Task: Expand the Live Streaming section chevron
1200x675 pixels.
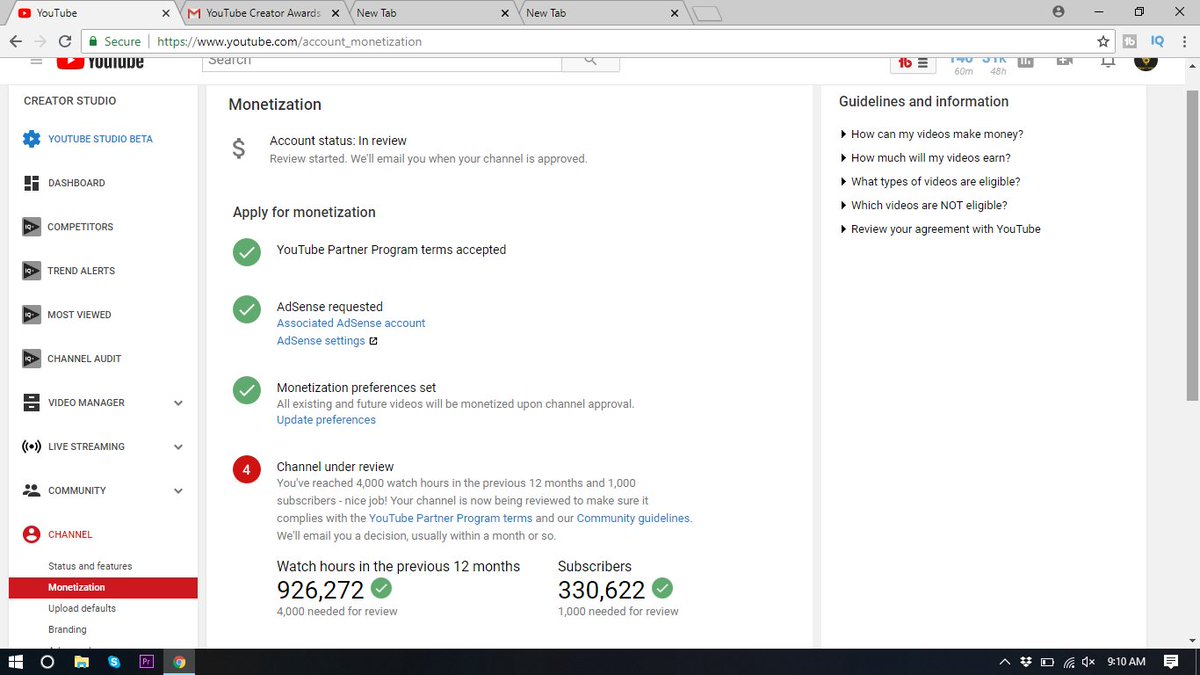Action: point(178,447)
